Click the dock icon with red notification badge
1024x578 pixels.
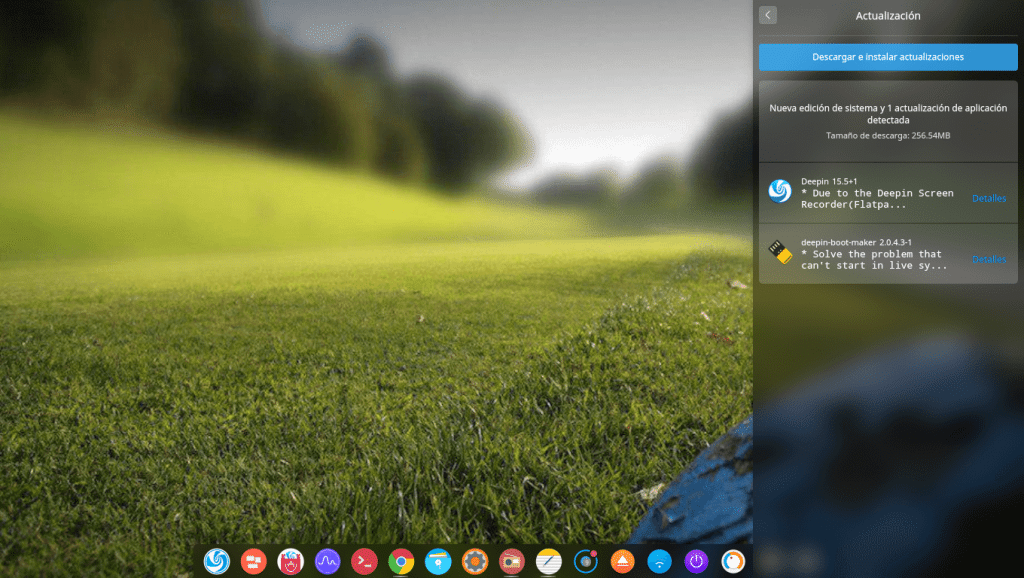[x=585, y=562]
